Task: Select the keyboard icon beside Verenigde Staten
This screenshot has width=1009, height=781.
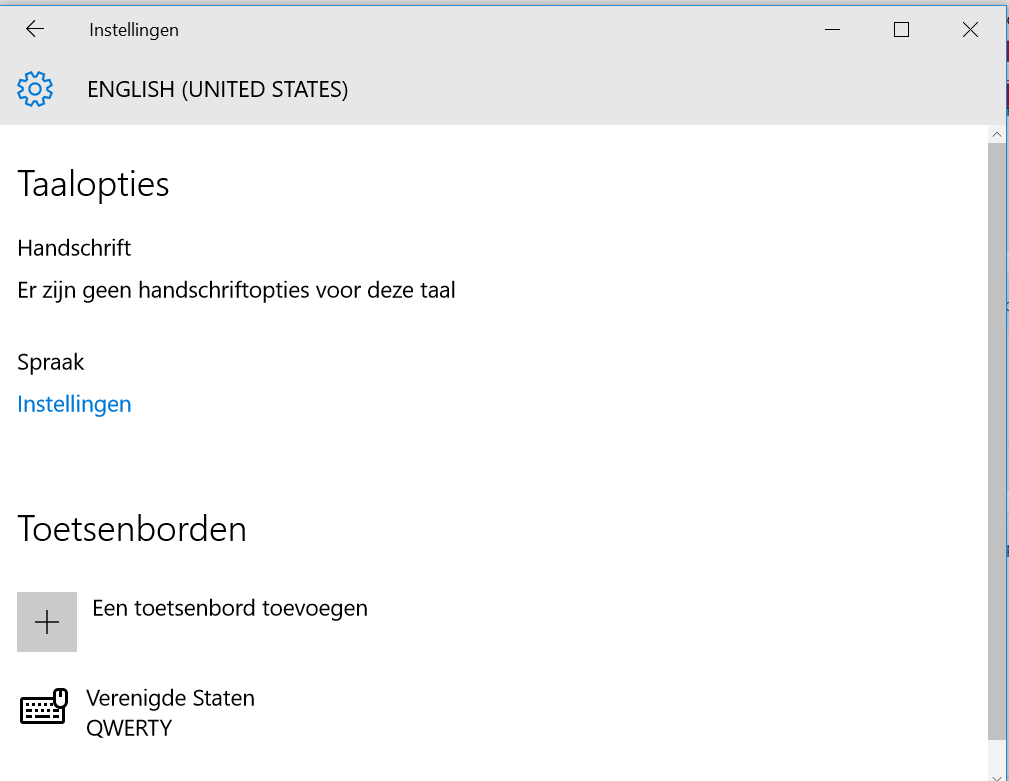Action: 44,708
